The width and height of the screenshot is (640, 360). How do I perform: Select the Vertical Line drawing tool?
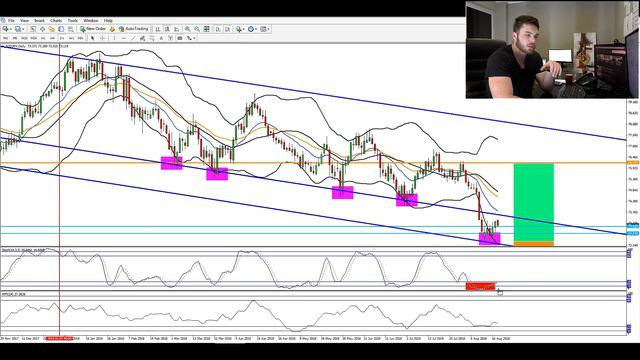coord(114,38)
